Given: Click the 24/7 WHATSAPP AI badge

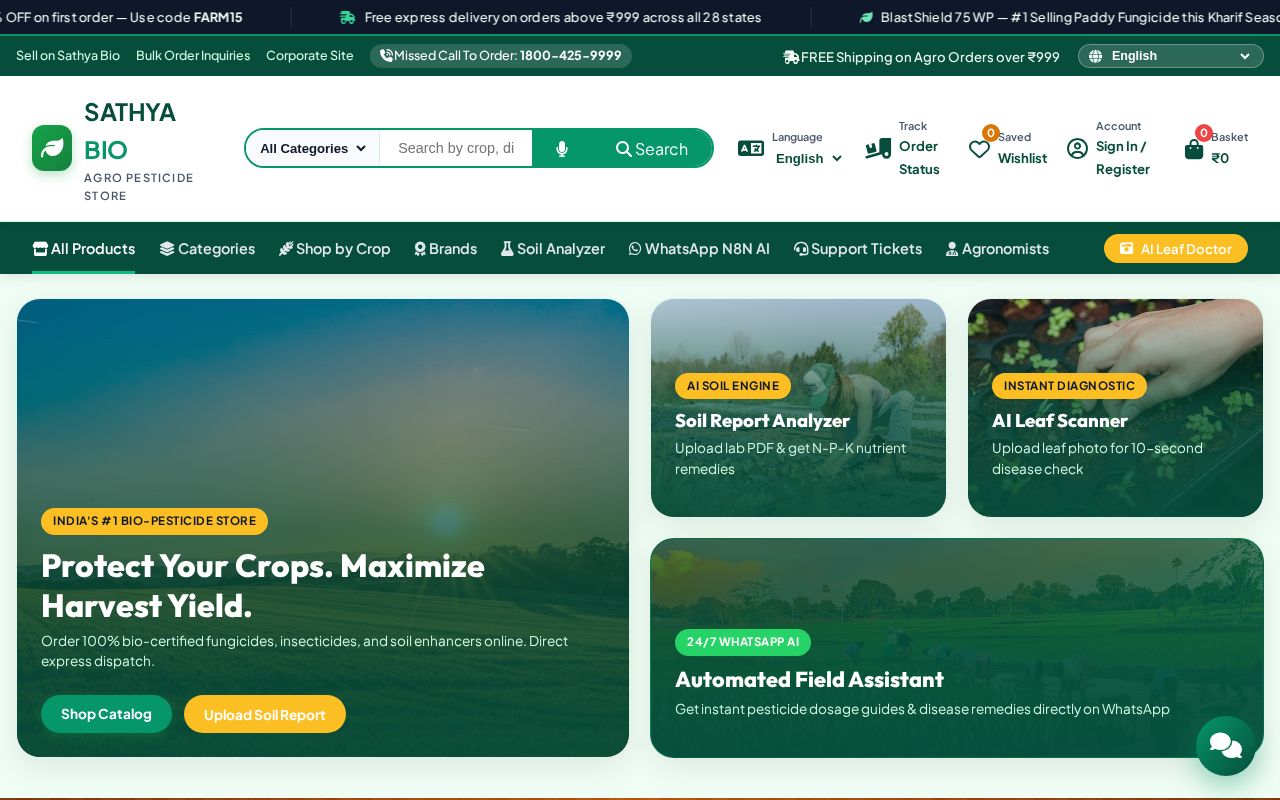Looking at the screenshot, I should [x=743, y=642].
